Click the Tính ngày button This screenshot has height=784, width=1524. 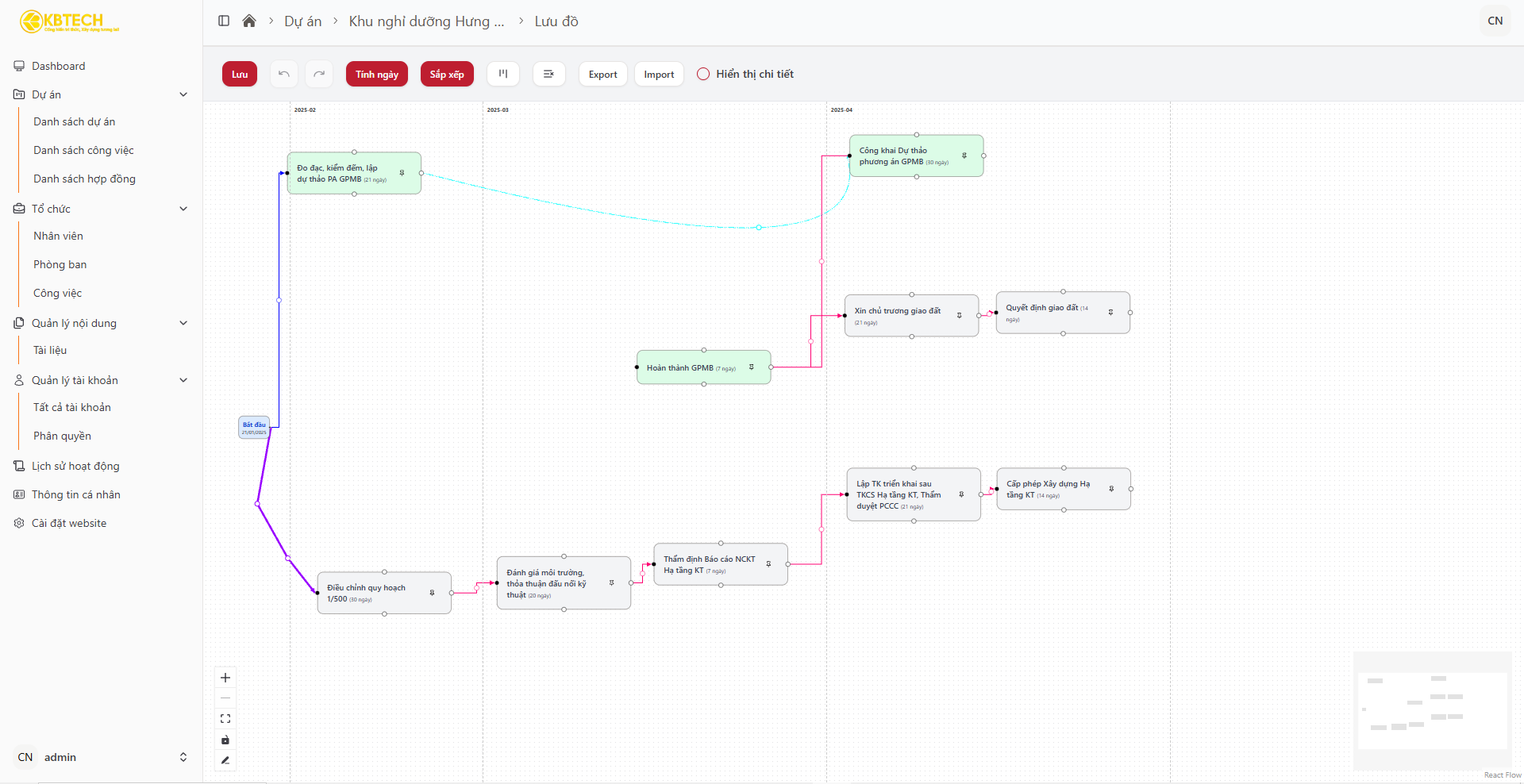[377, 74]
